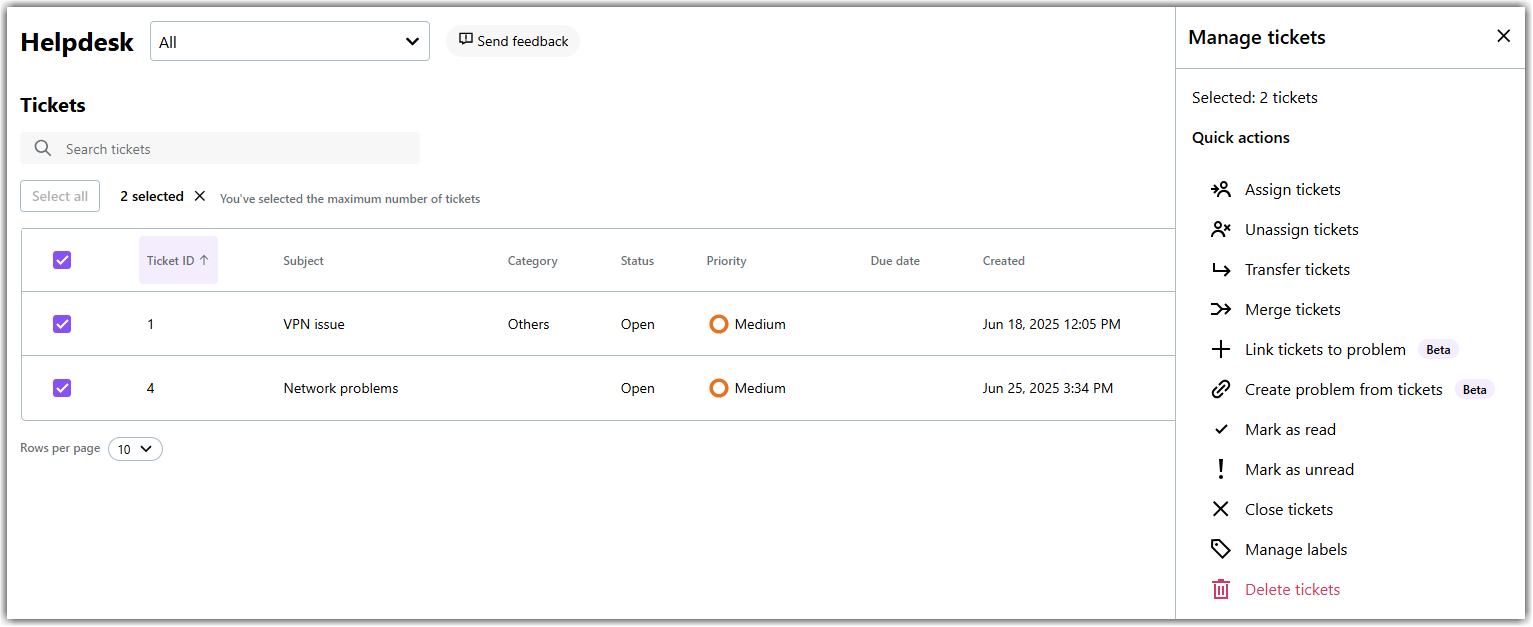The image size is (1533, 627).
Task: Clear the selection with the X beside 2 selected
Action: coord(200,196)
